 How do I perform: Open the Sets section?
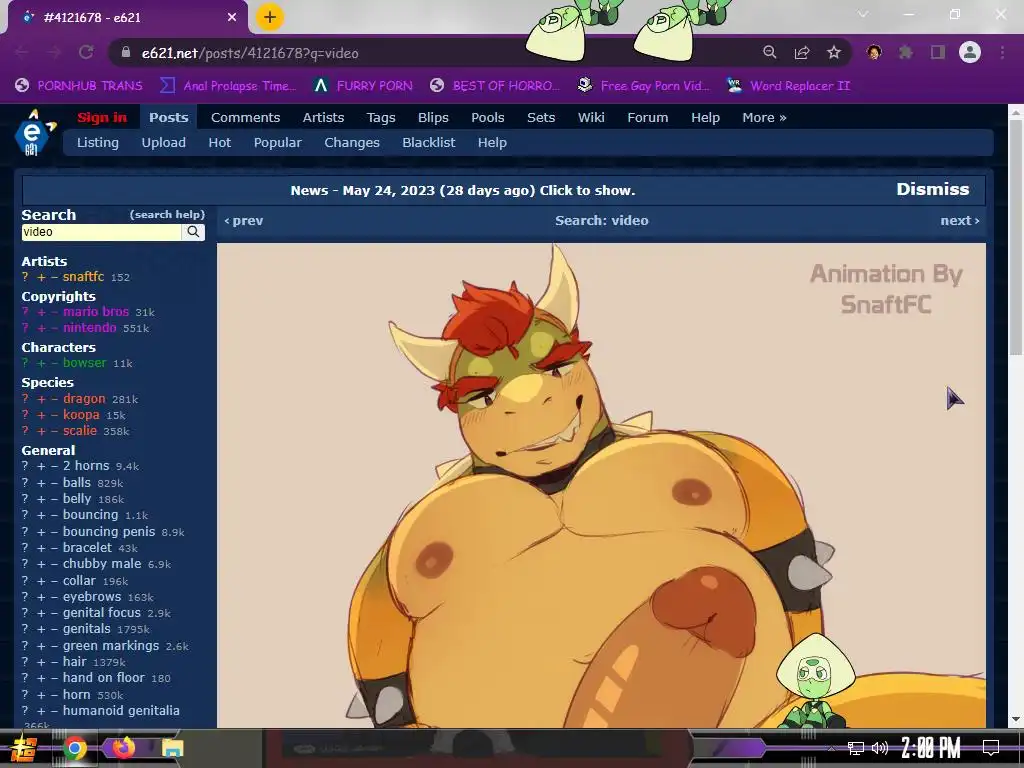(541, 118)
